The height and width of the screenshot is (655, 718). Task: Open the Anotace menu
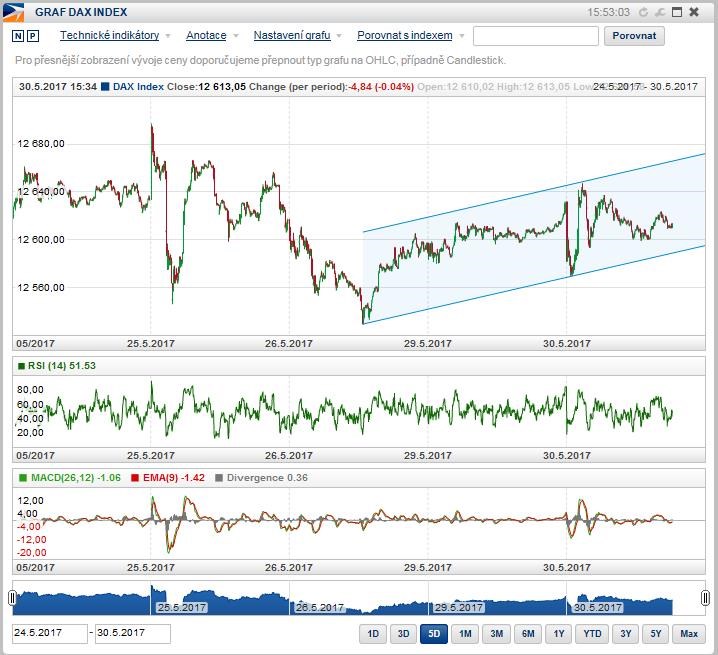(206, 35)
